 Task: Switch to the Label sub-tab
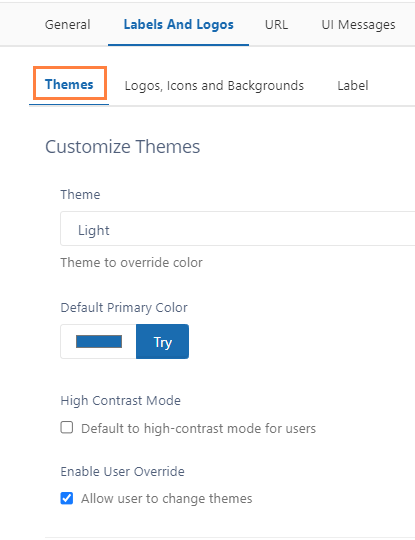click(x=353, y=85)
